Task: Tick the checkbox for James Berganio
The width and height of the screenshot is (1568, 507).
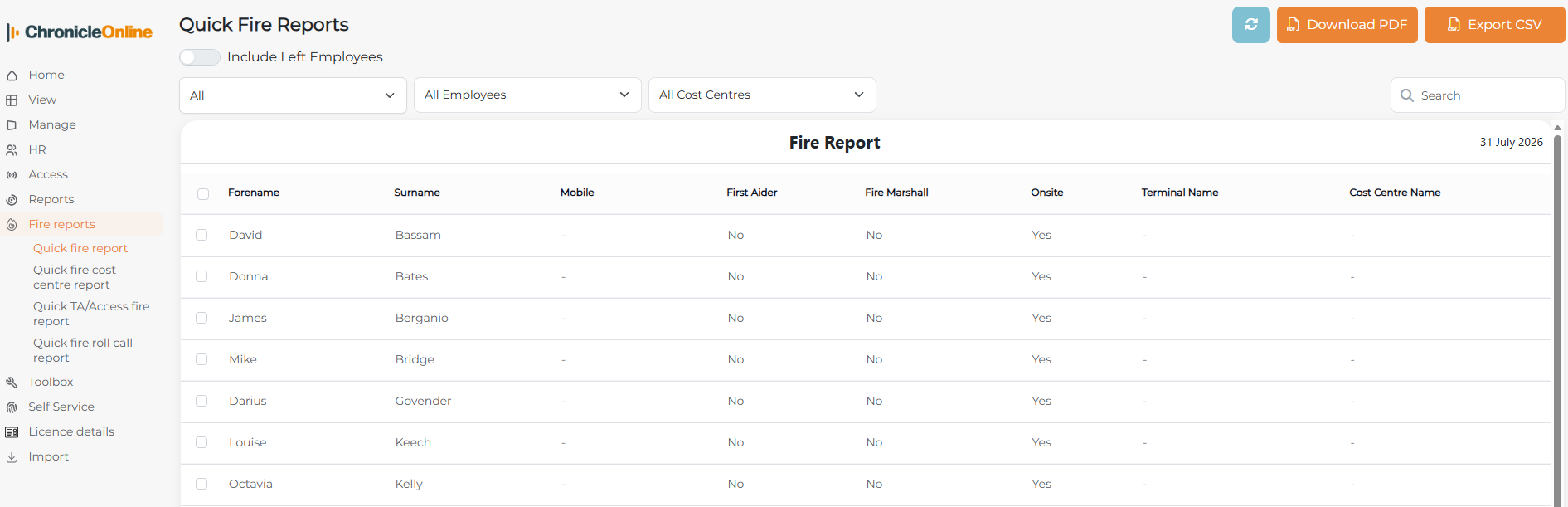Action: 201,318
